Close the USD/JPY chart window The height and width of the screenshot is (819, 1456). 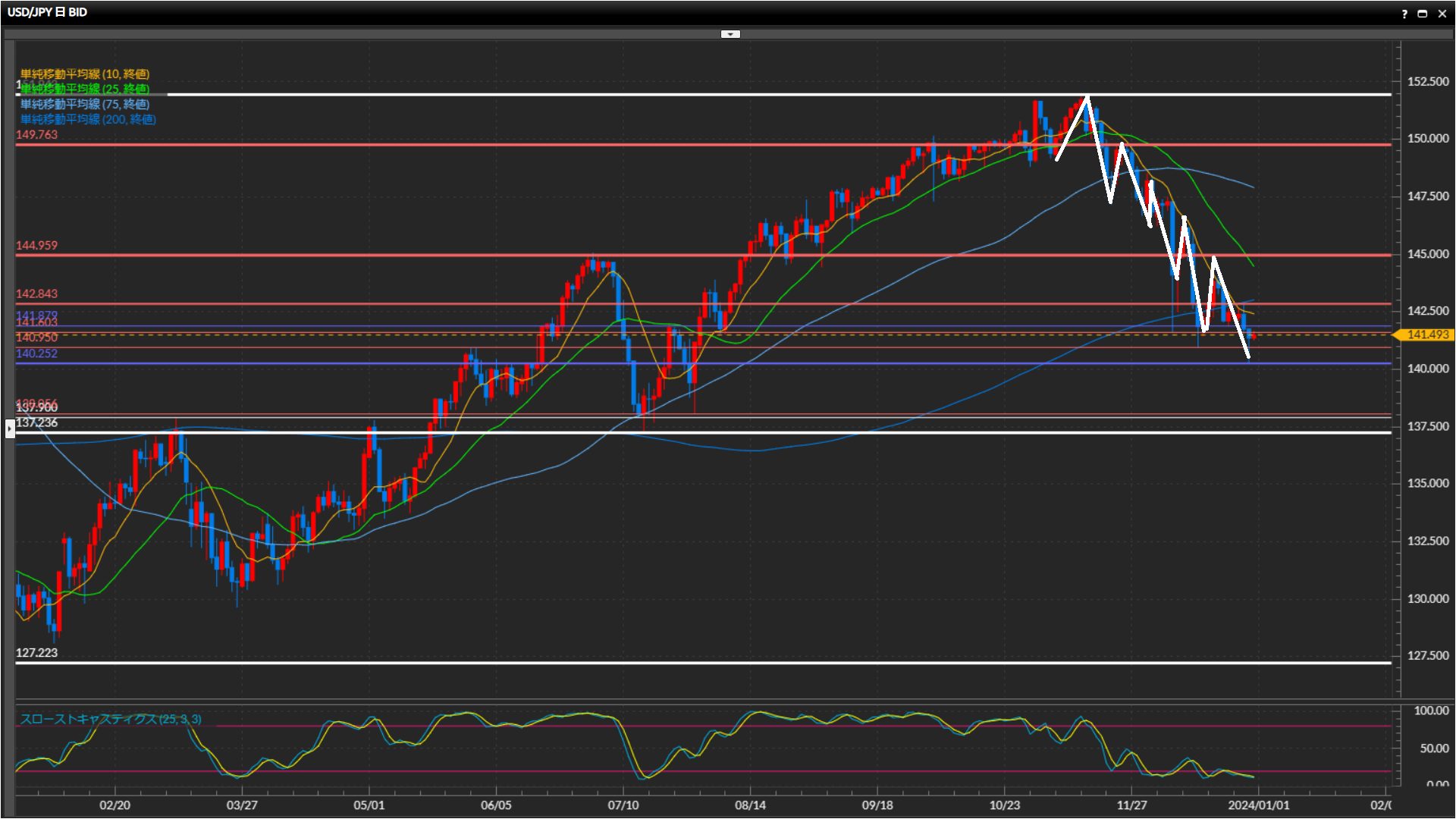click(x=1442, y=14)
